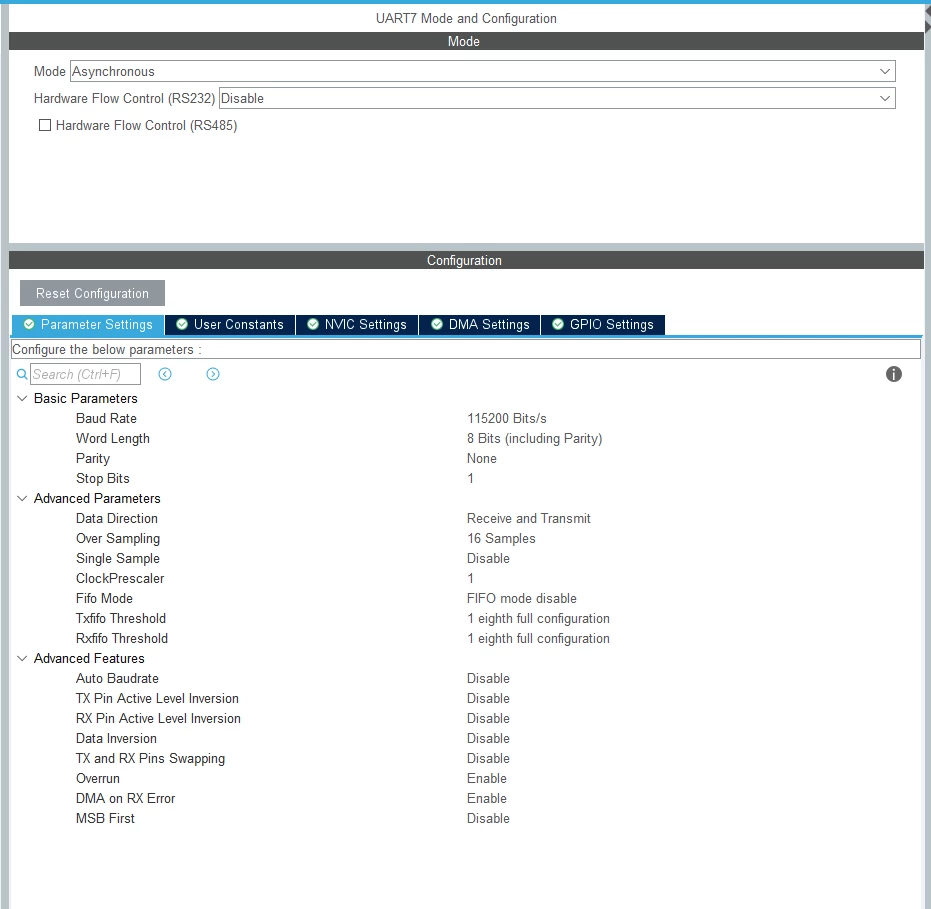Enable Hardware Flow Control (RS485) checkbox
This screenshot has height=909, width=931.
45,125
